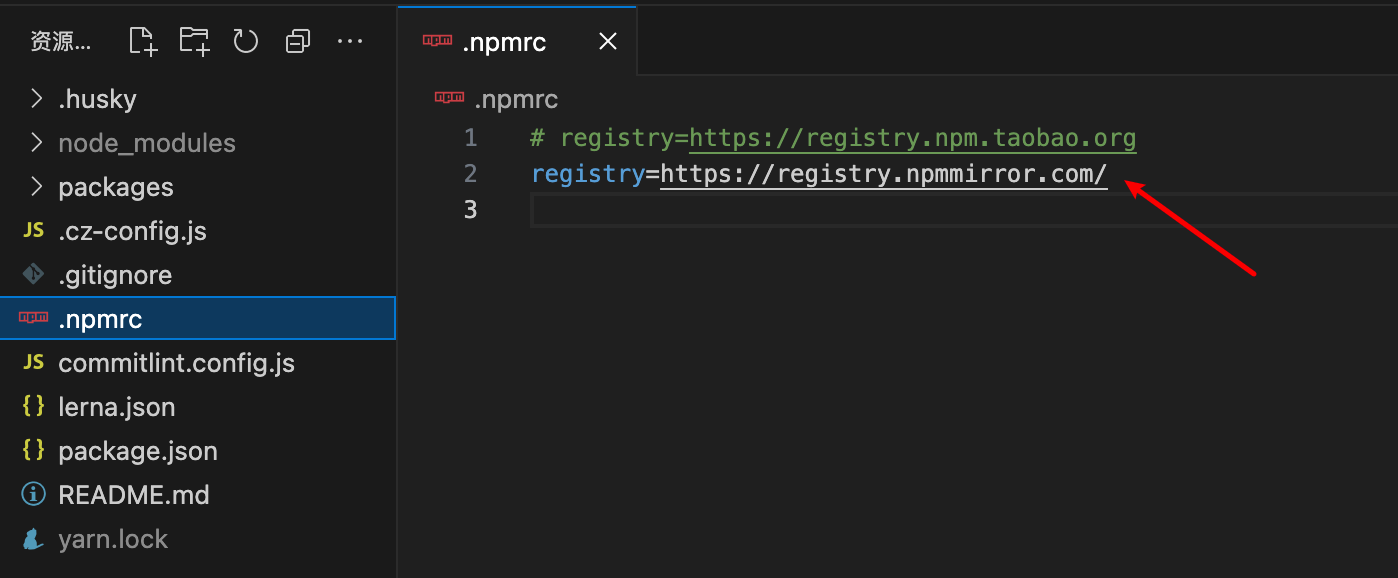The height and width of the screenshot is (578, 1398).
Task: Select .npmrc in the file tree
Action: pyautogui.click(x=100, y=319)
